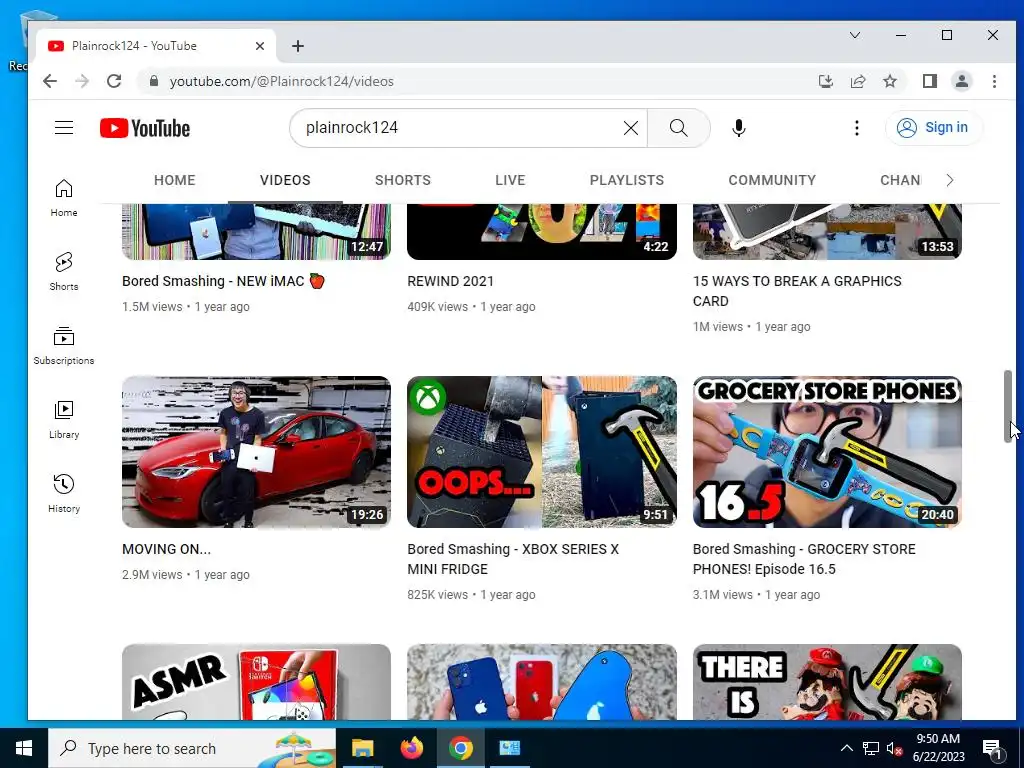The image size is (1024, 768).
Task: Open File Explorer from taskbar
Action: tap(362, 748)
